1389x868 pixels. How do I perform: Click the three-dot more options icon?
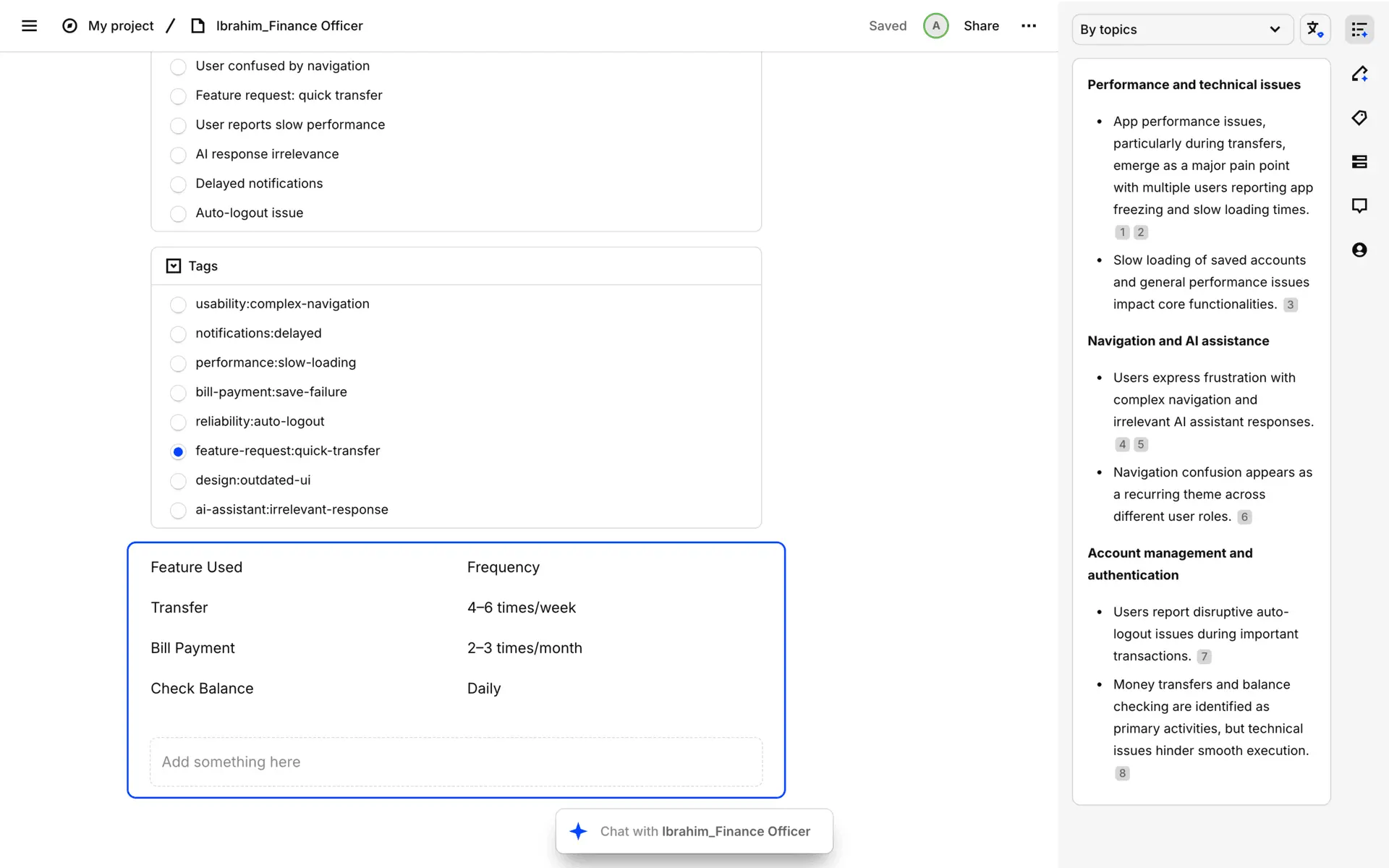click(1028, 26)
